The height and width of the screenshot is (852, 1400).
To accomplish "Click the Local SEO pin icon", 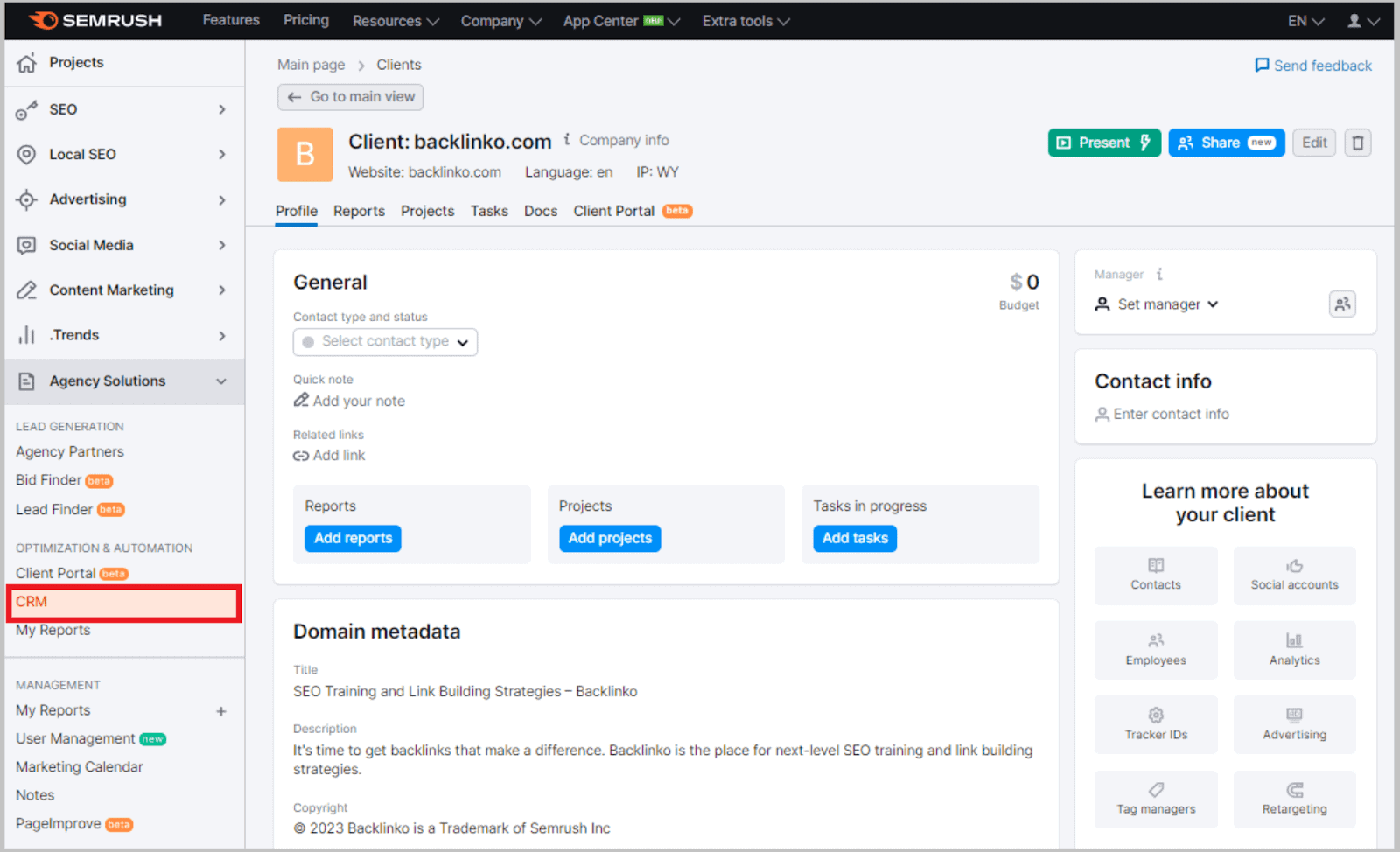I will click(27, 154).
